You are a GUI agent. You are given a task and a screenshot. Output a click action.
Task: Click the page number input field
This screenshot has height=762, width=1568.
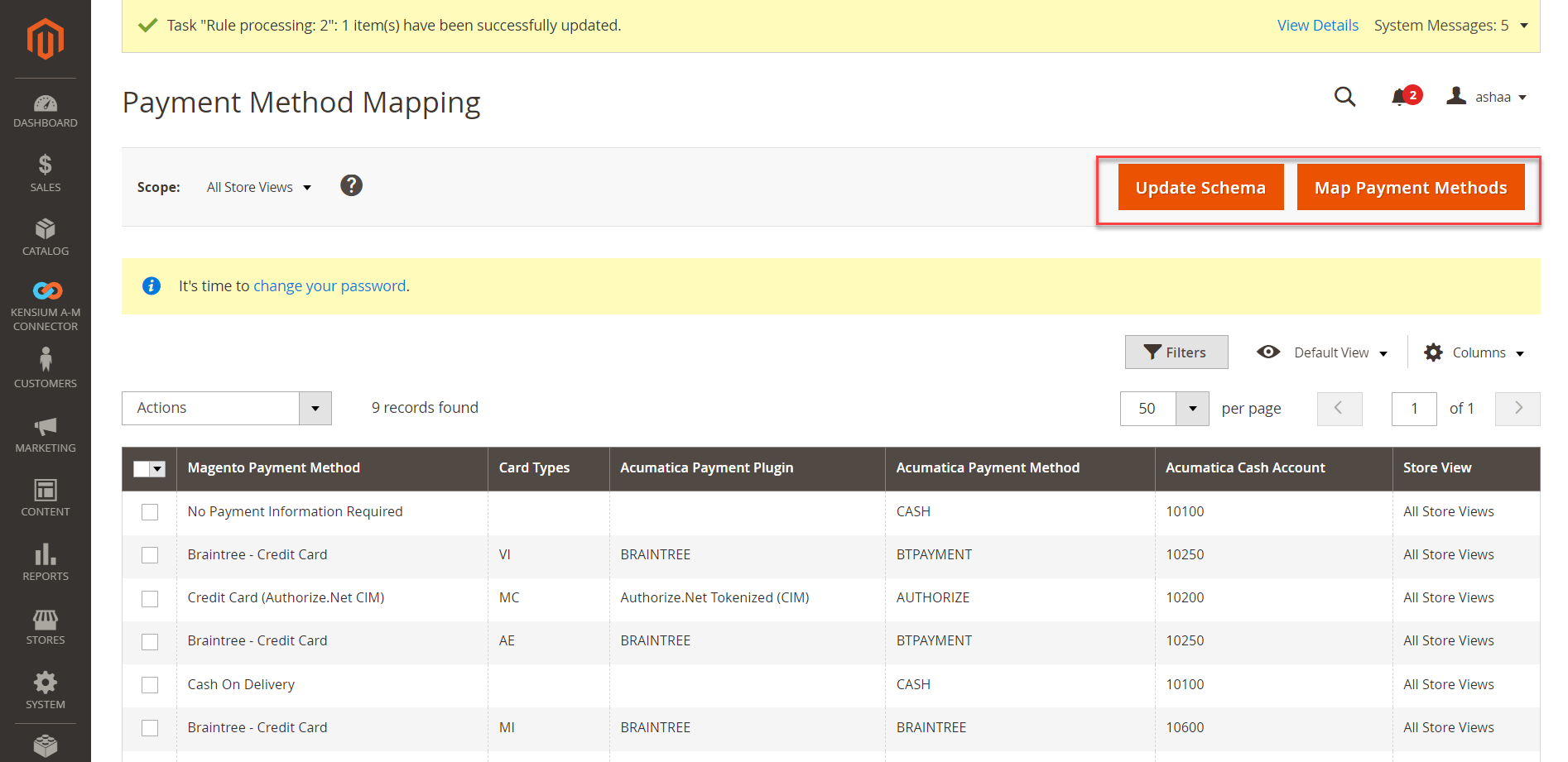1413,408
